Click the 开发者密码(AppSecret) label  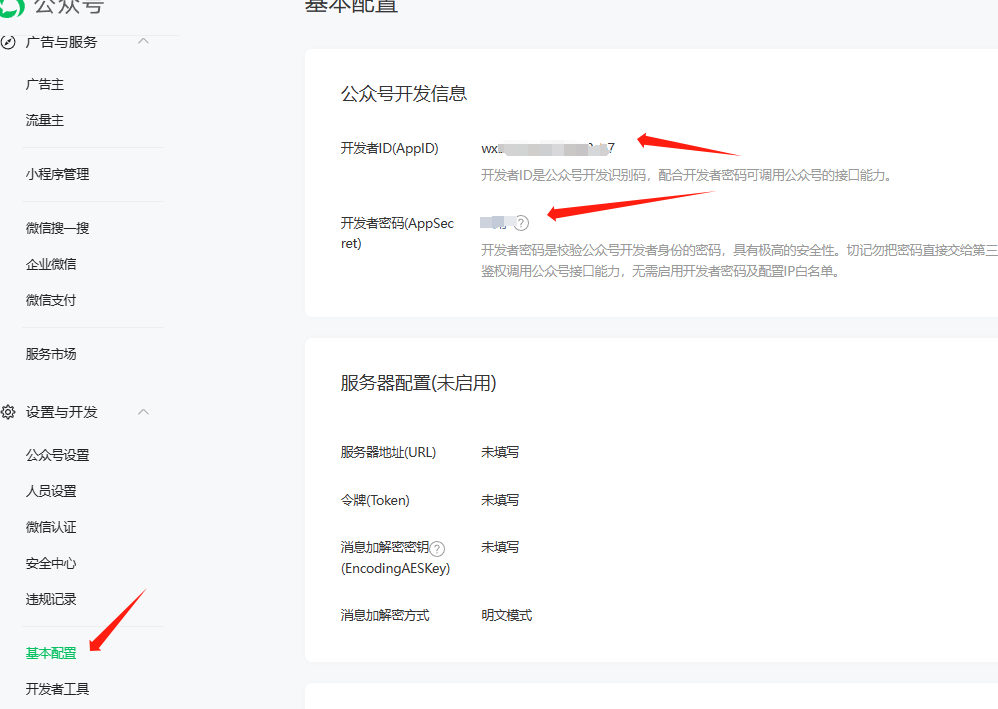(397, 233)
